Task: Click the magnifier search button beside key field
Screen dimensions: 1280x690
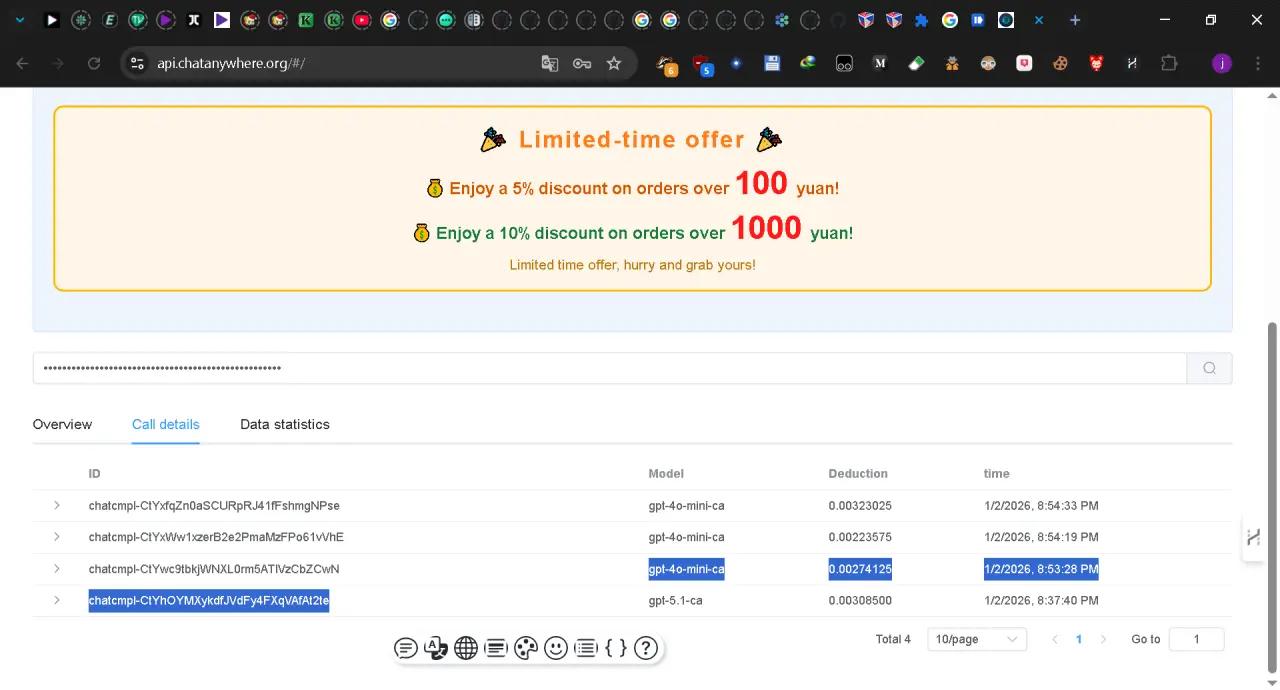Action: 1209,368
